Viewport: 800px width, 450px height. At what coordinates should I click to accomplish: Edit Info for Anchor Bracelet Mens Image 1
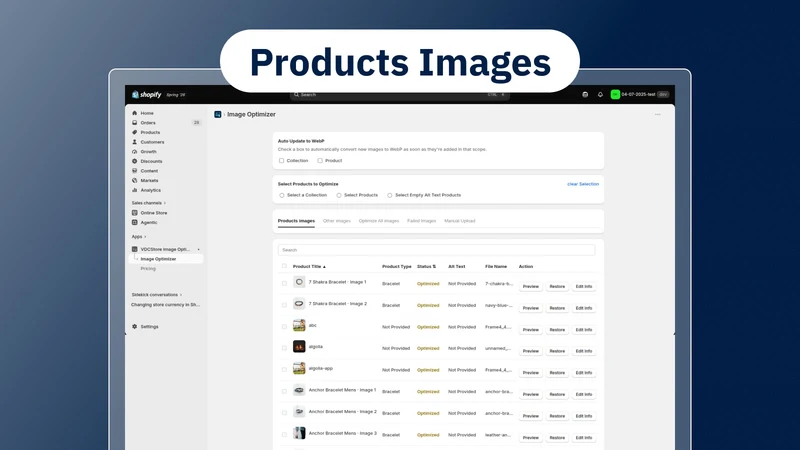coord(584,394)
